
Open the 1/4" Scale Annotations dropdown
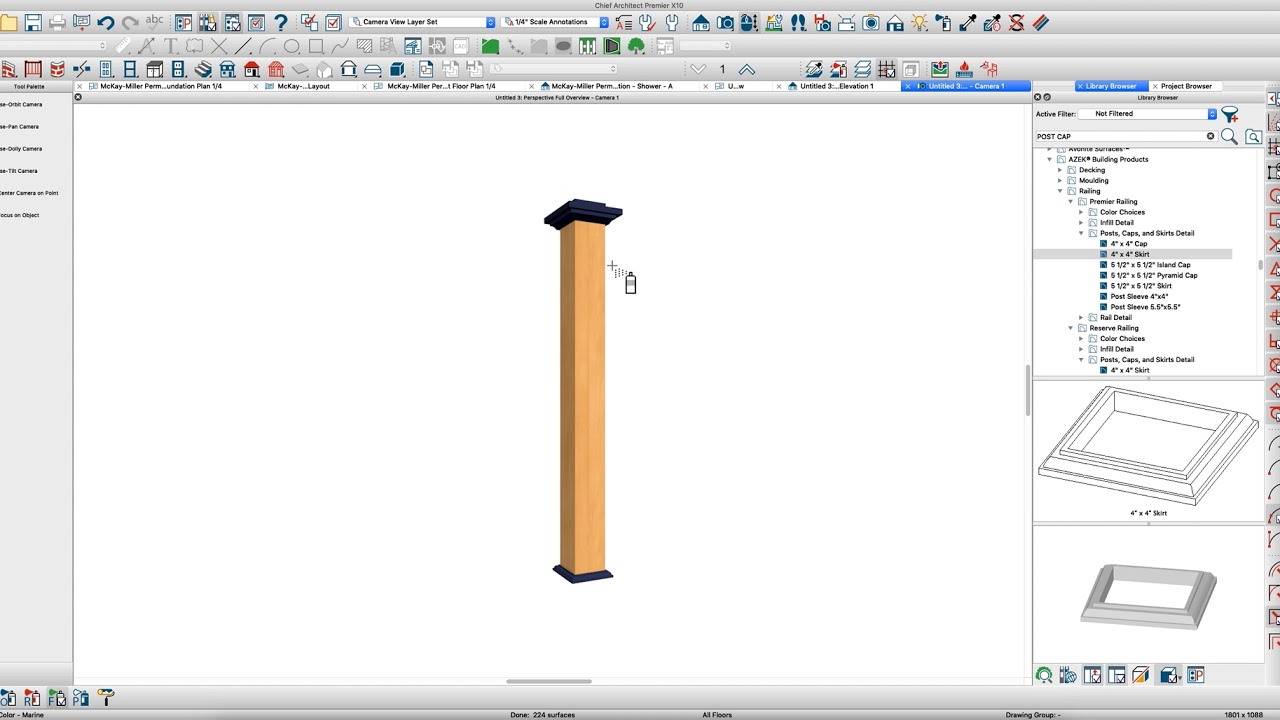tap(556, 22)
